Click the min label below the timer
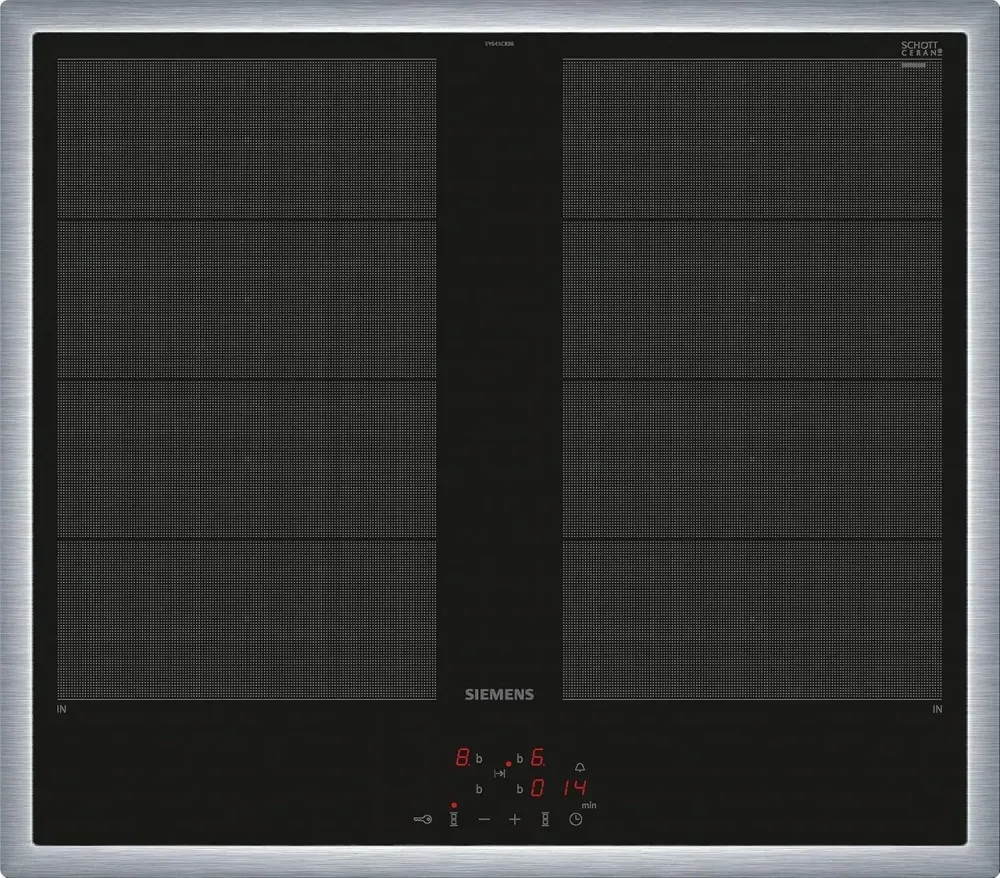Image resolution: width=1000 pixels, height=878 pixels. click(589, 804)
